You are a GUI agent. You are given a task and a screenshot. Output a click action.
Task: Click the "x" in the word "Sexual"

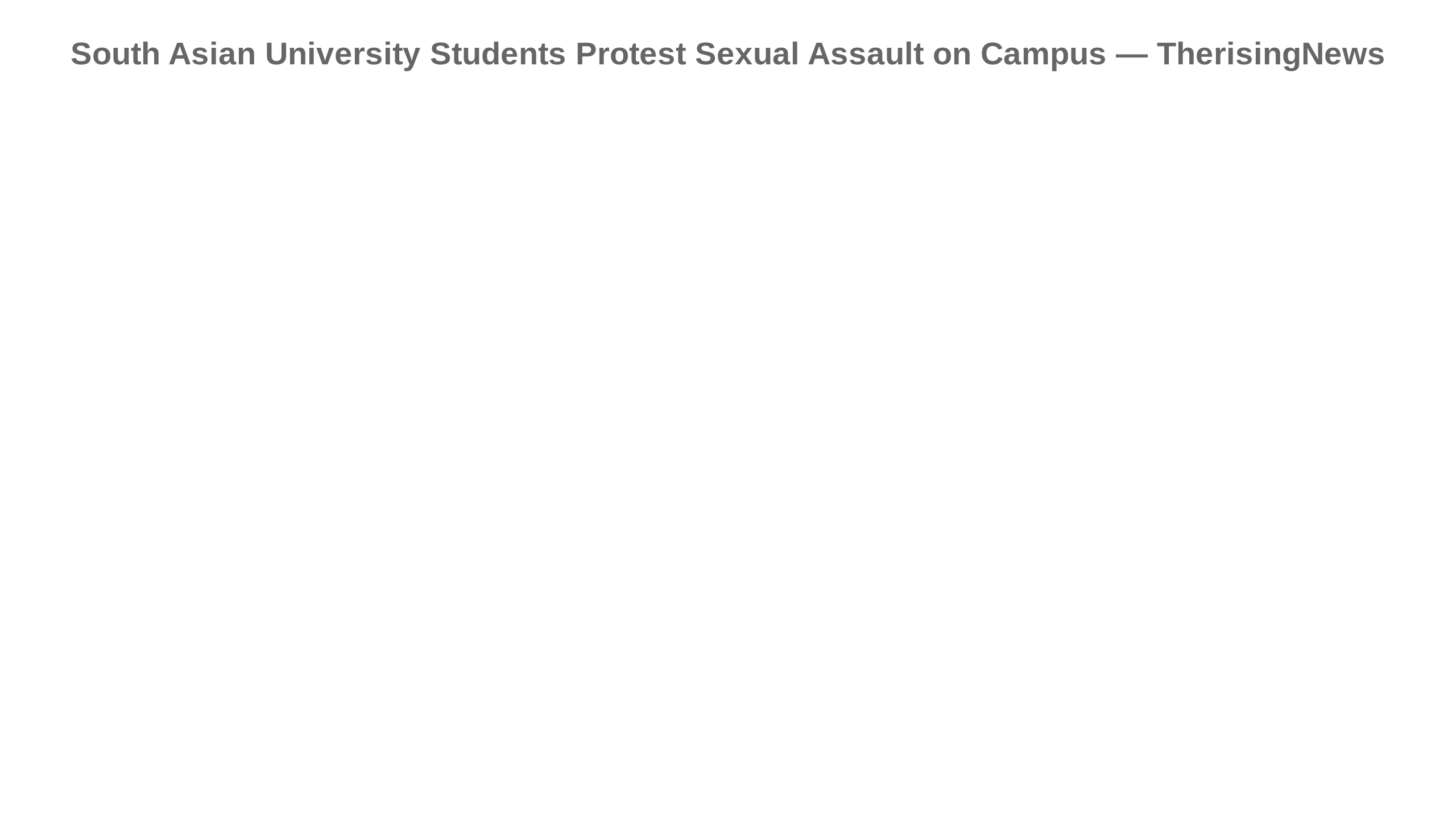point(739,55)
